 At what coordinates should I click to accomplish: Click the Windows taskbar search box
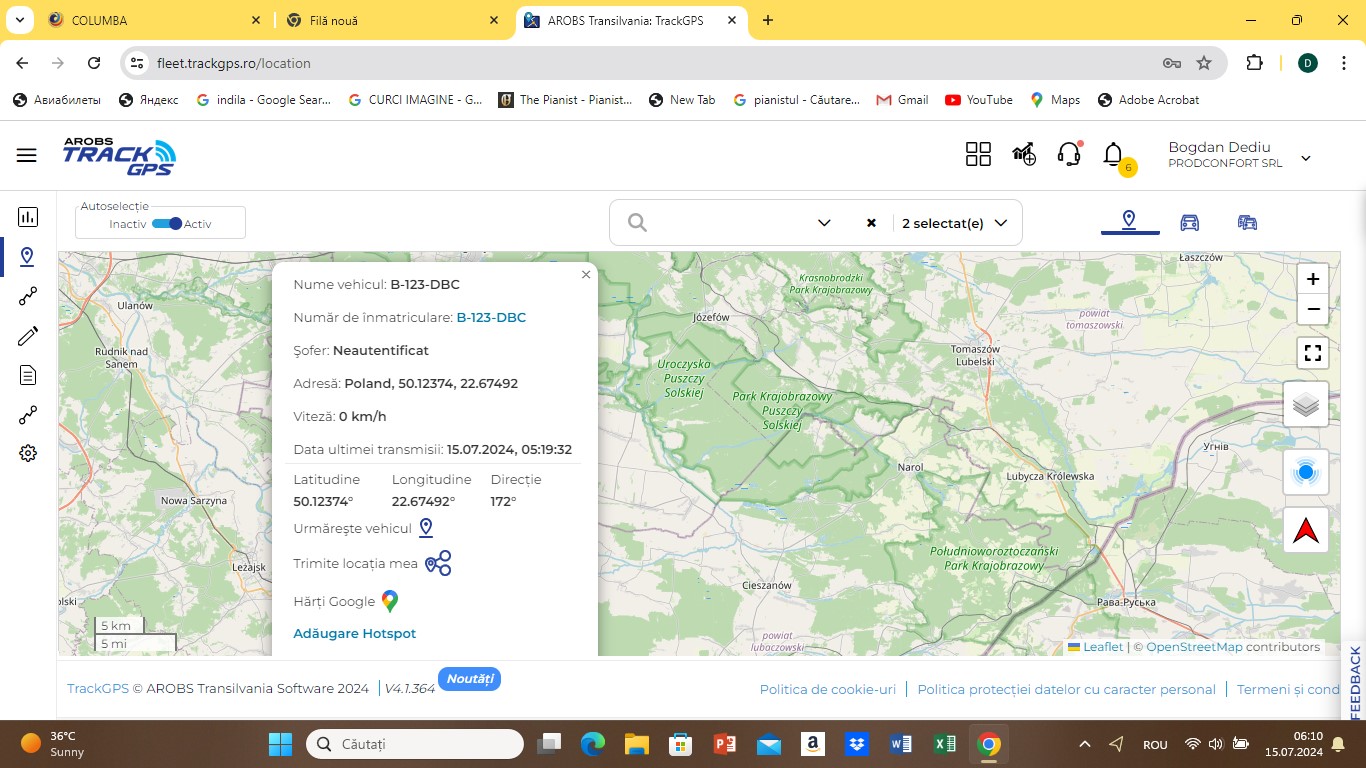coord(415,744)
